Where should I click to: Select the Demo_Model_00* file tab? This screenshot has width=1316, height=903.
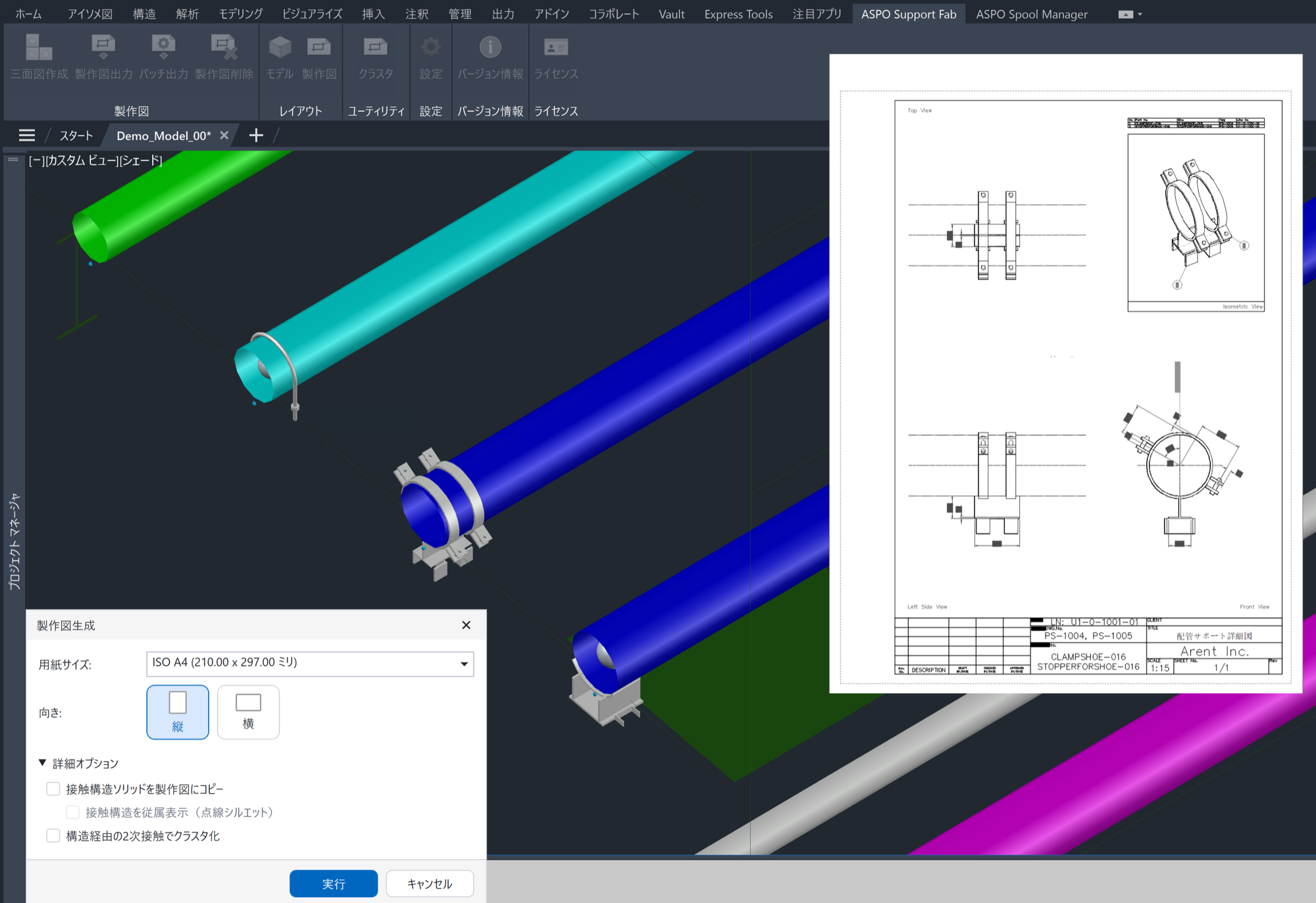click(164, 135)
